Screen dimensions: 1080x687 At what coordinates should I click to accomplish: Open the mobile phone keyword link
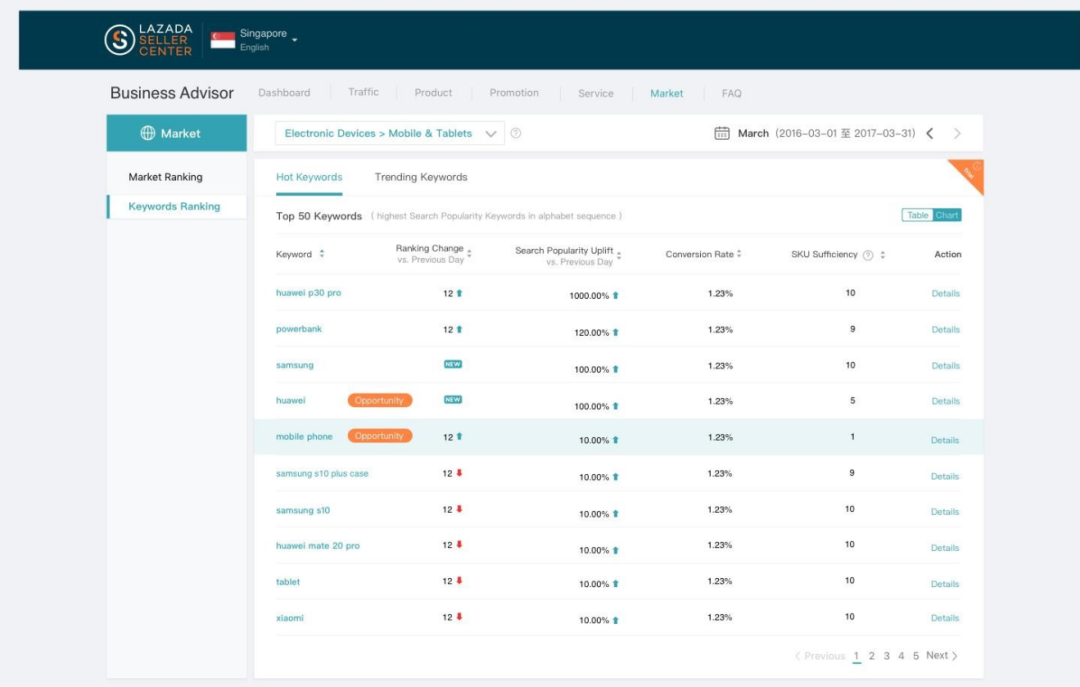point(304,437)
